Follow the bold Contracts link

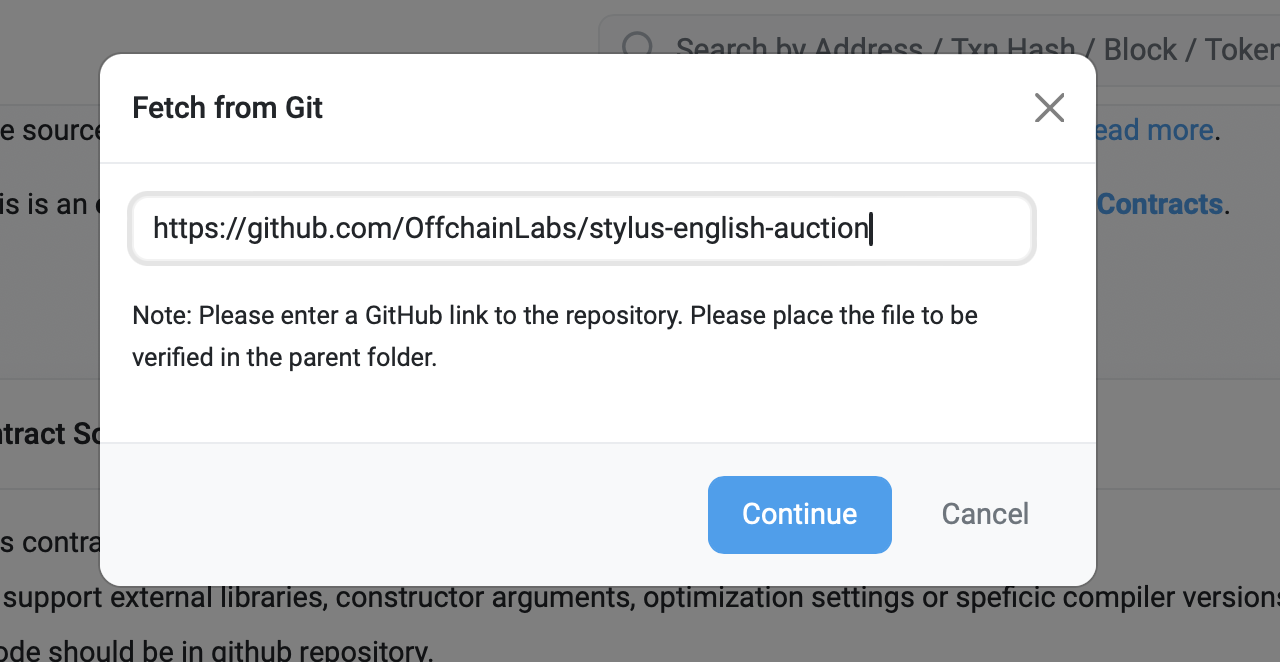pyautogui.click(x=1160, y=204)
